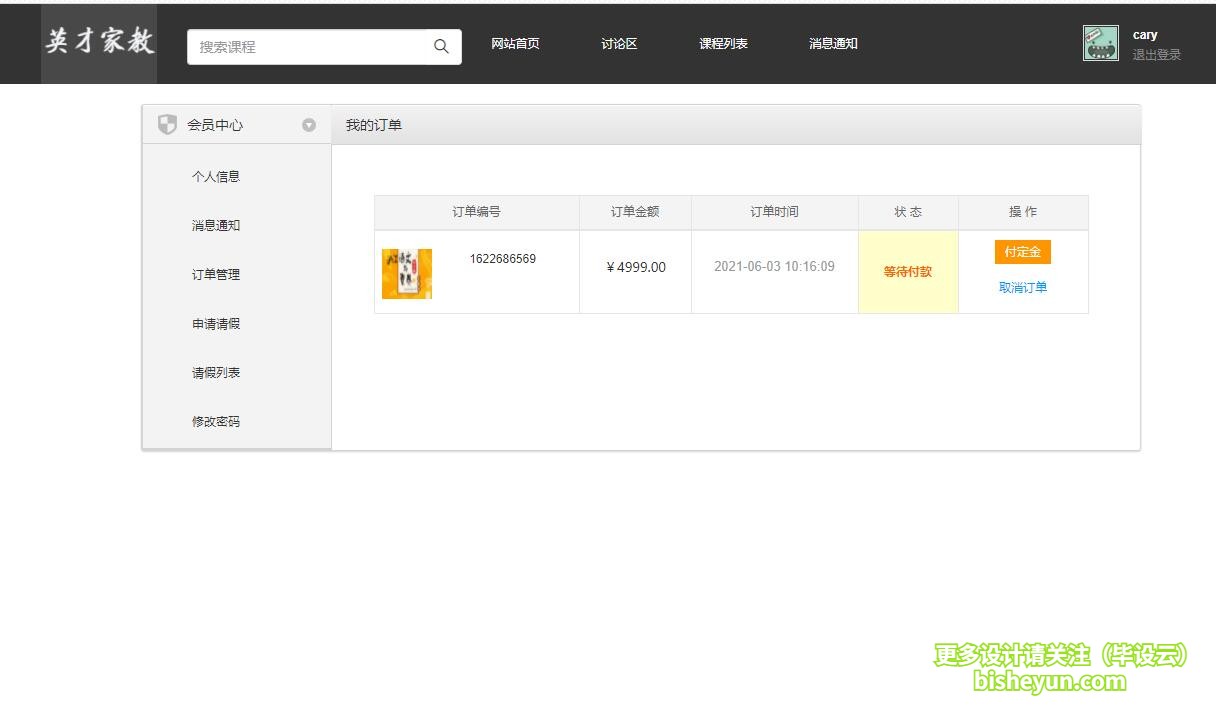Click the cary username link

coord(1145,35)
